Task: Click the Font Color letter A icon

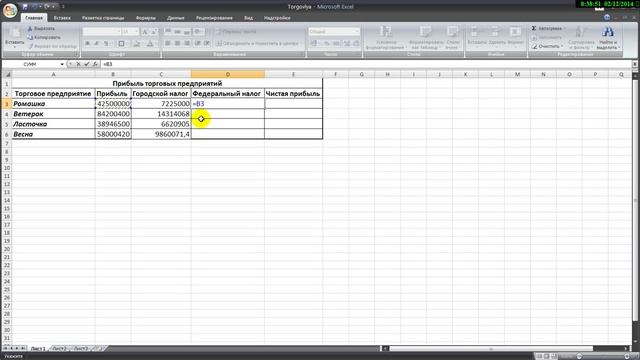Action: point(150,43)
